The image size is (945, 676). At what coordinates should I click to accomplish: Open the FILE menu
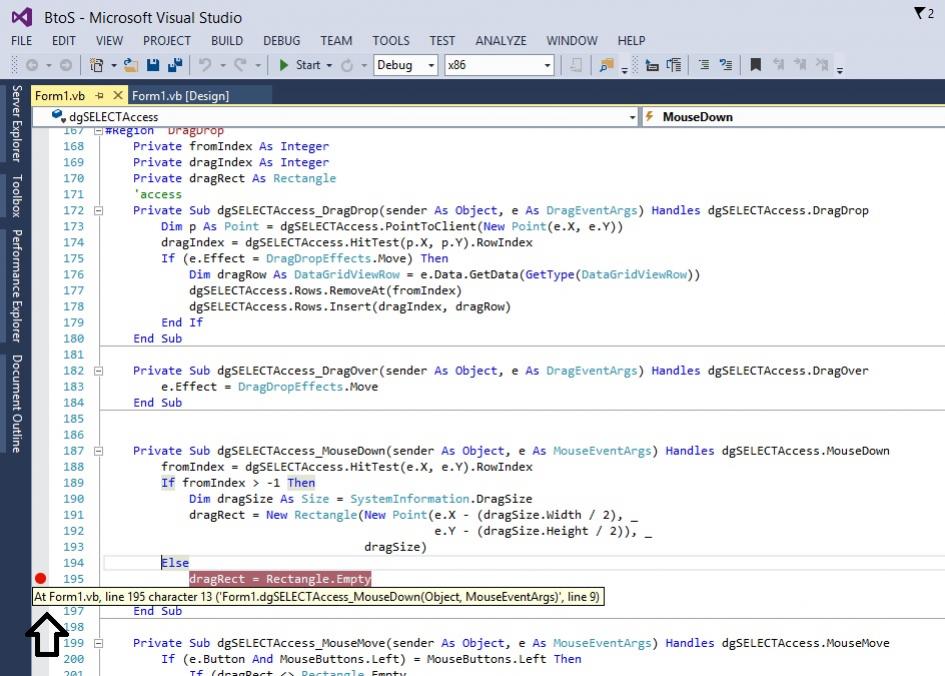pyautogui.click(x=22, y=40)
